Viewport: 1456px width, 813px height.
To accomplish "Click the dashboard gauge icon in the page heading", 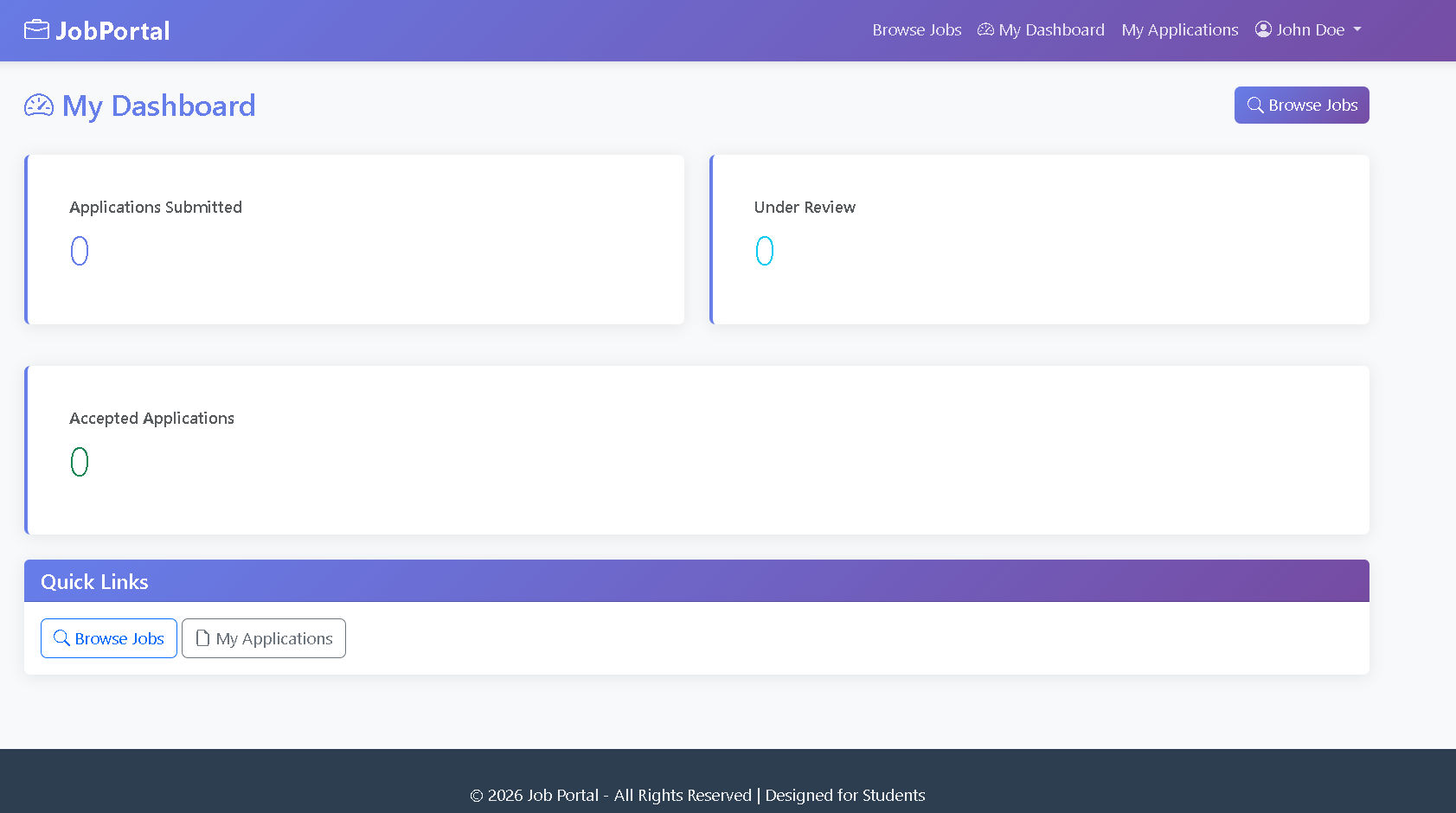I will pos(39,106).
